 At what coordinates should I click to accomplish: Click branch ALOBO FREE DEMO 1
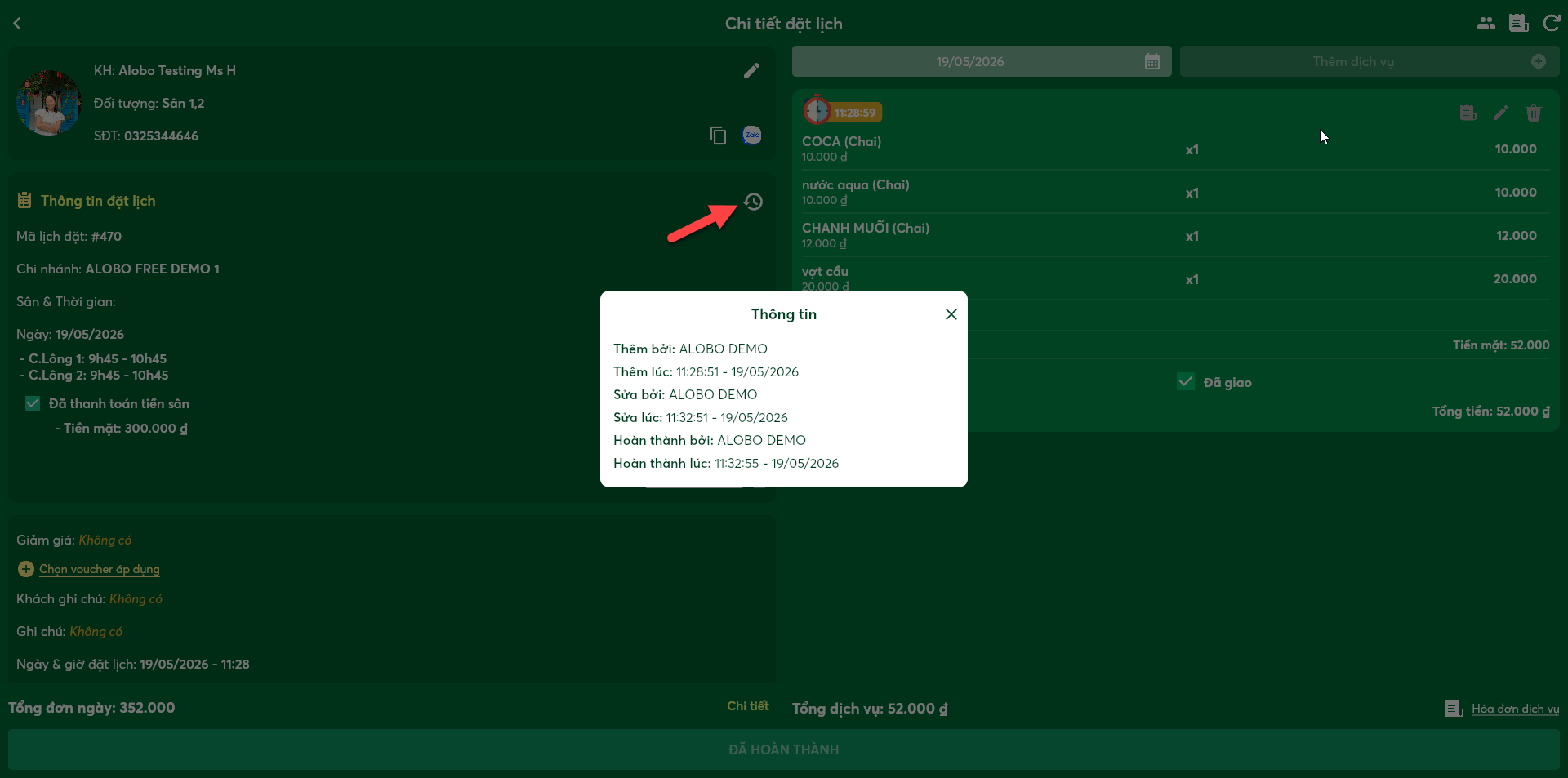click(x=153, y=269)
